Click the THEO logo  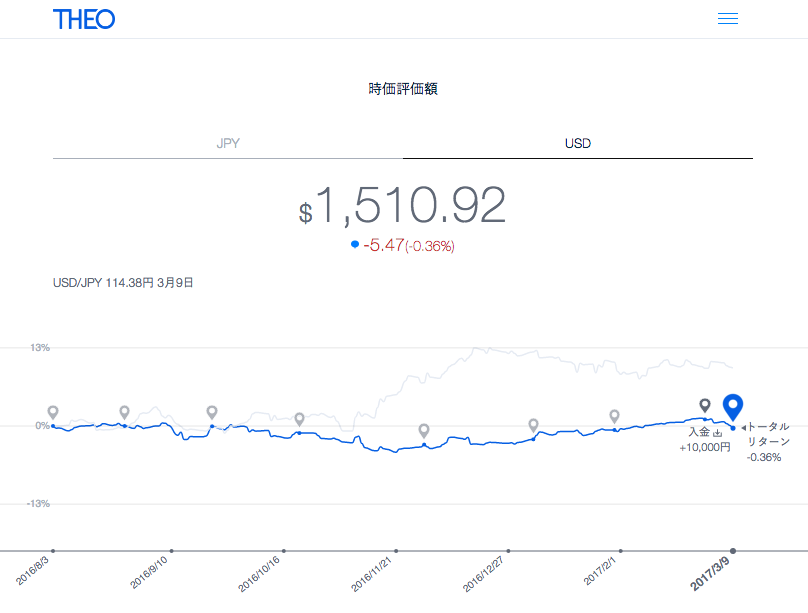click(x=84, y=20)
